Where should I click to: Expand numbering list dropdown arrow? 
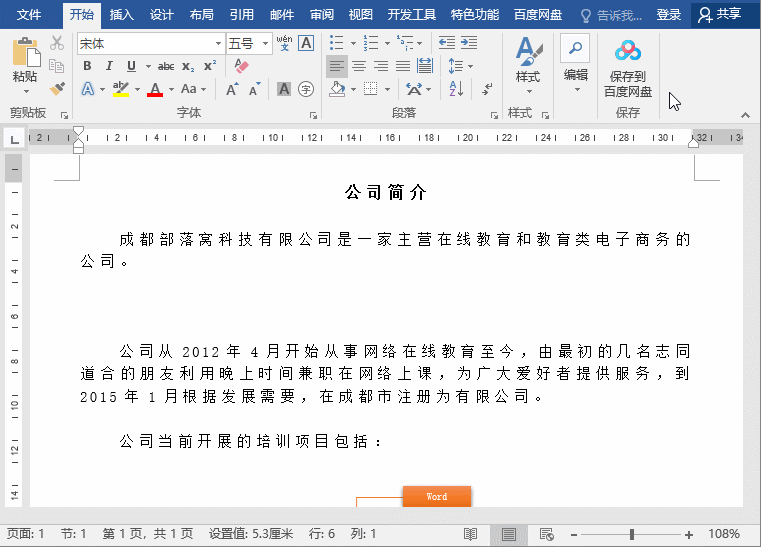pyautogui.click(x=387, y=43)
